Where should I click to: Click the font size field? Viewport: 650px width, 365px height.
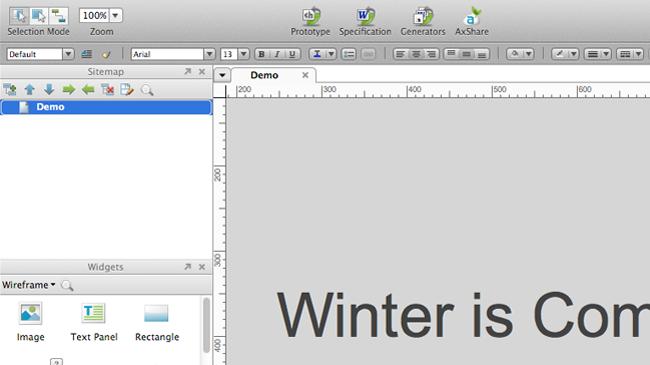[229, 54]
